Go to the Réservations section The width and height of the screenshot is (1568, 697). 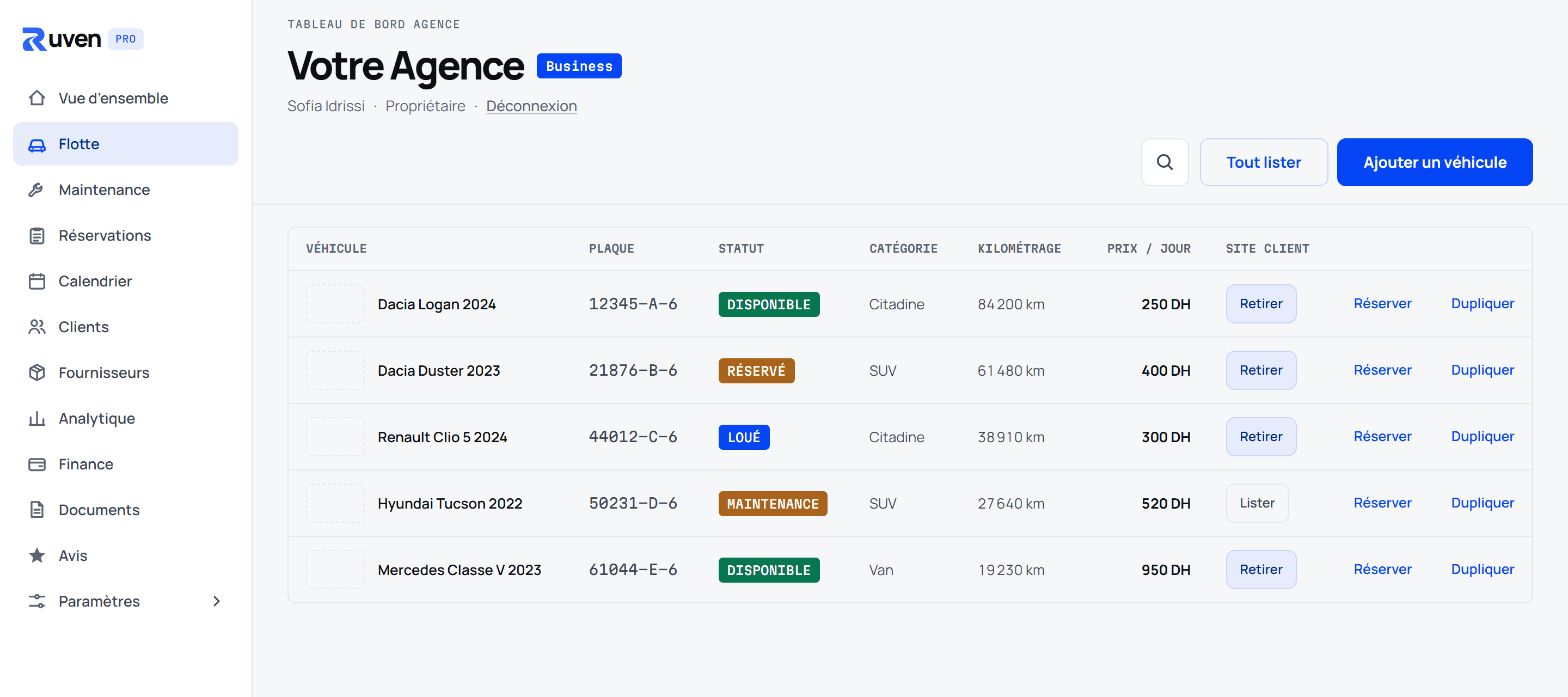125,236
